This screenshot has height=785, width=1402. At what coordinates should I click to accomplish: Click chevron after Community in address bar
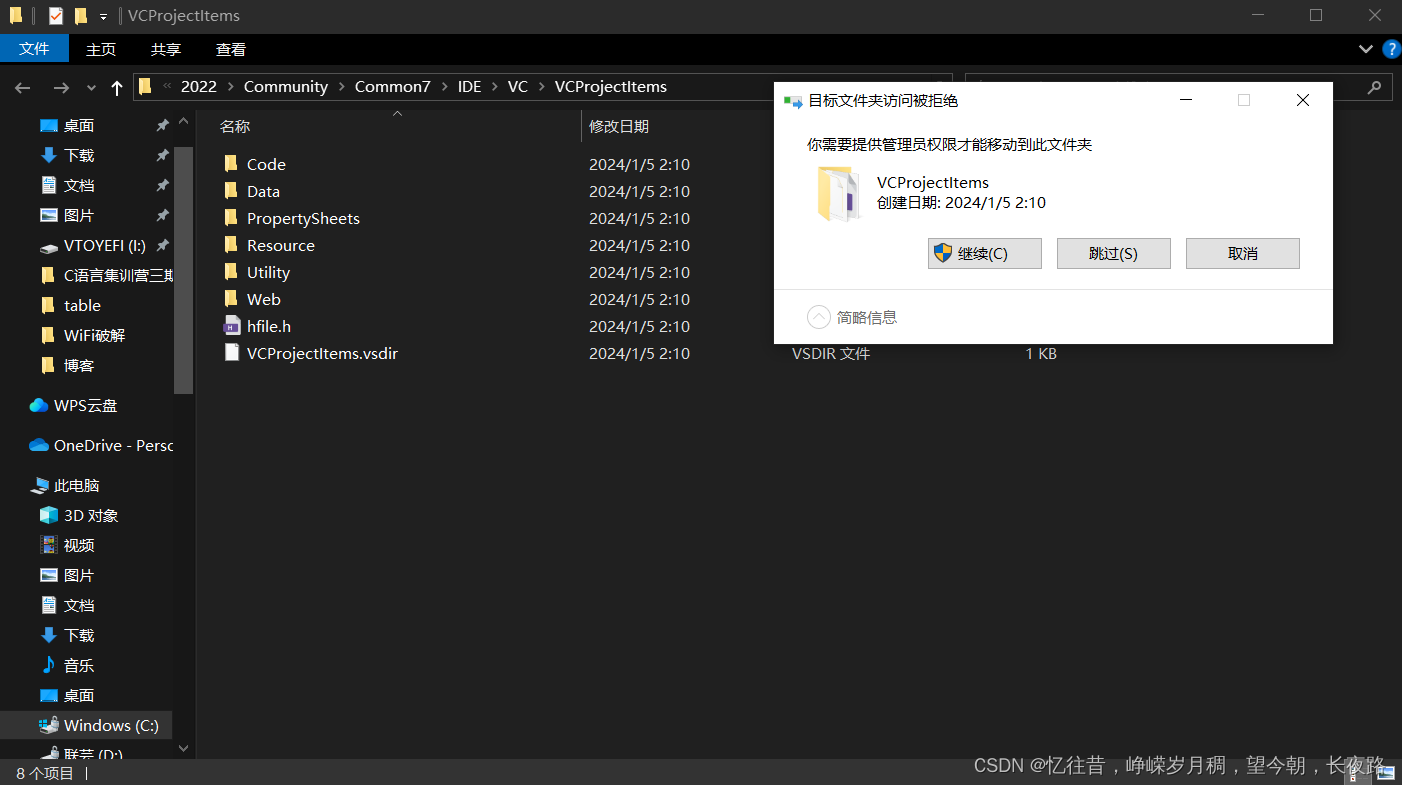[341, 87]
